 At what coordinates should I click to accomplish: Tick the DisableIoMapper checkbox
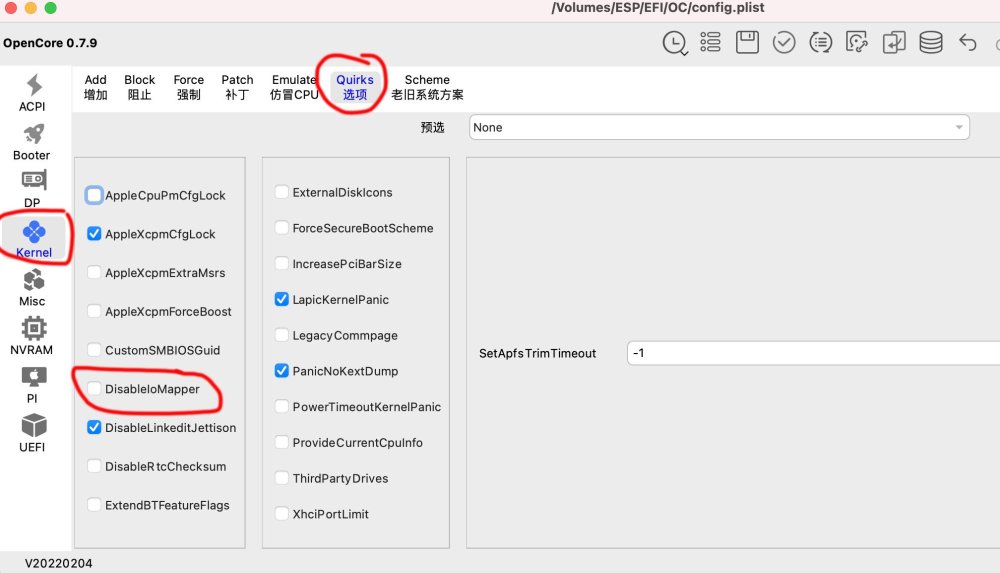[94, 389]
